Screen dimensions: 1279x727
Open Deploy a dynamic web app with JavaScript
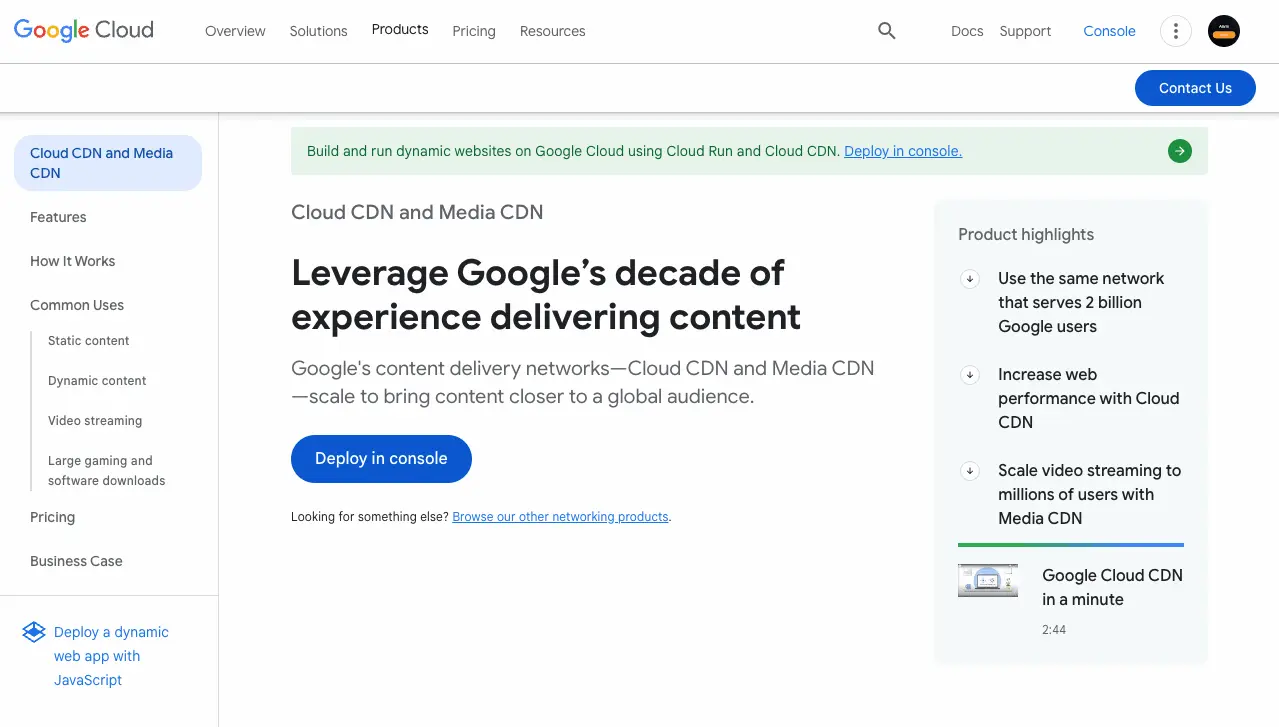[x=111, y=656]
